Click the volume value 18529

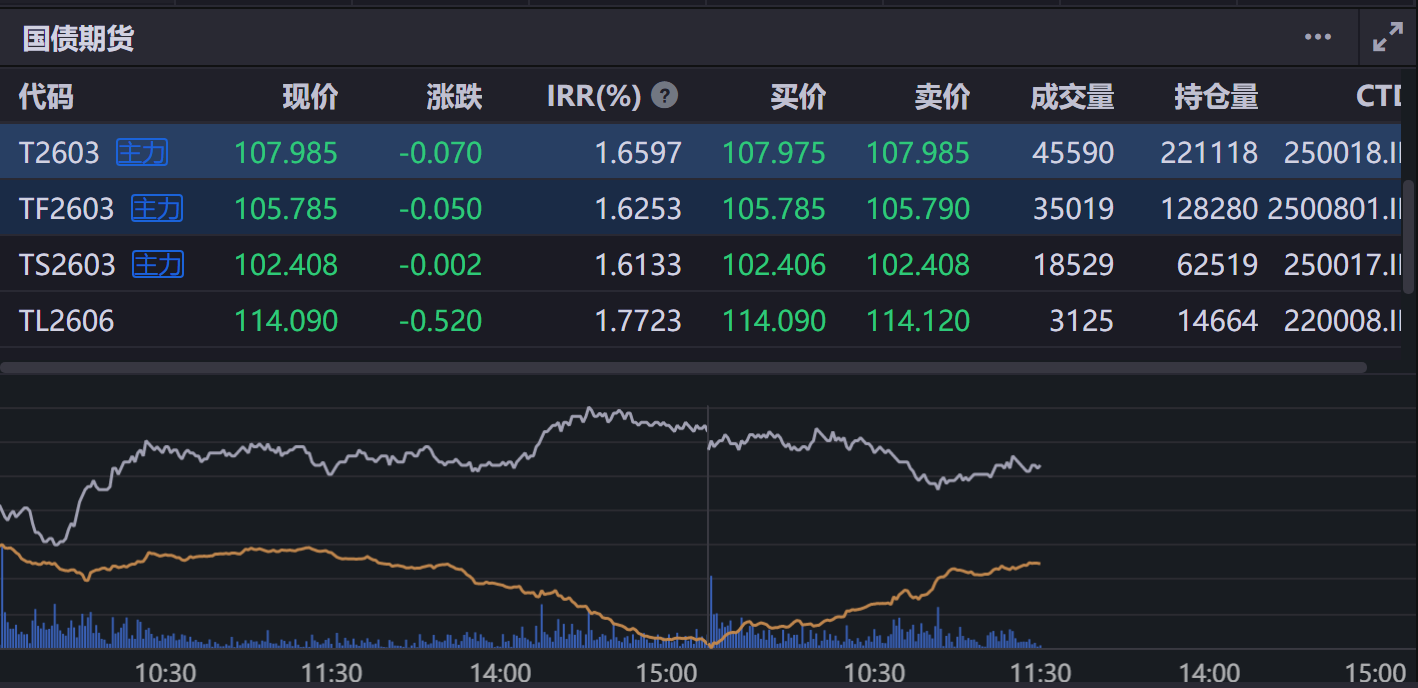(x=1072, y=265)
